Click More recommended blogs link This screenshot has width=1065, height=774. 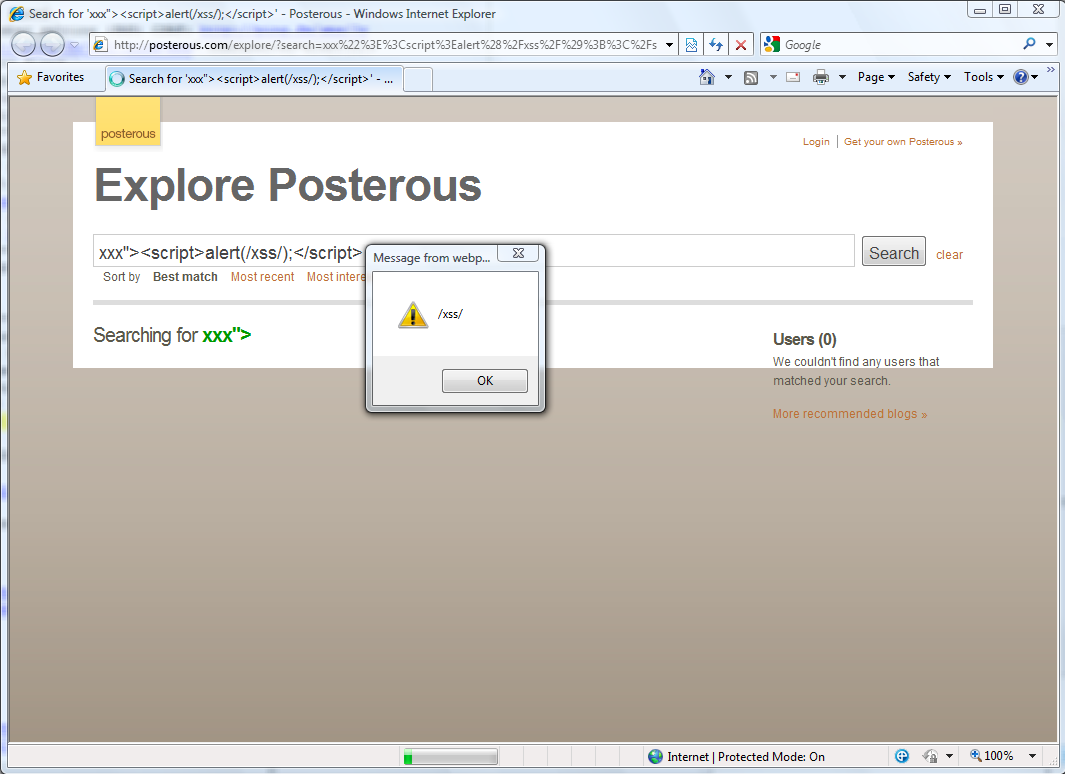(850, 414)
